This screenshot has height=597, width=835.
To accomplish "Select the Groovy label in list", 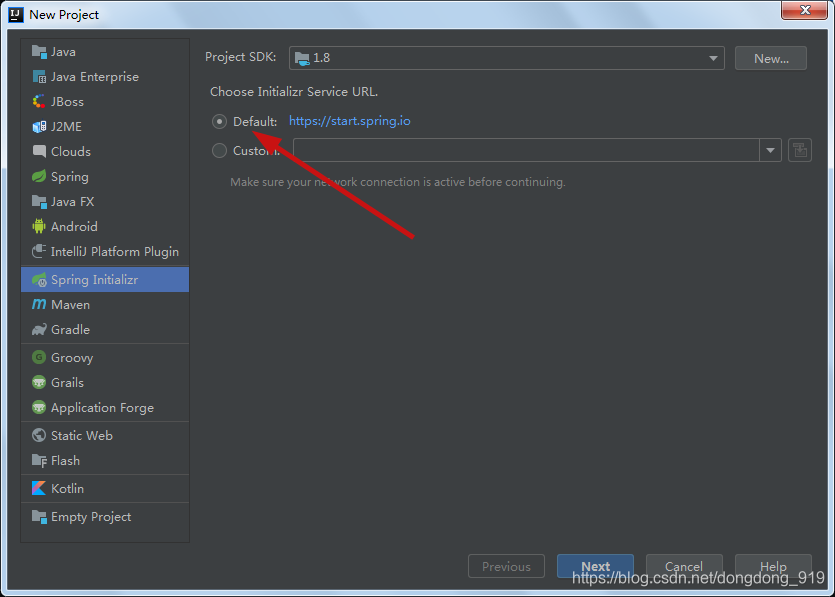I will click(x=72, y=358).
